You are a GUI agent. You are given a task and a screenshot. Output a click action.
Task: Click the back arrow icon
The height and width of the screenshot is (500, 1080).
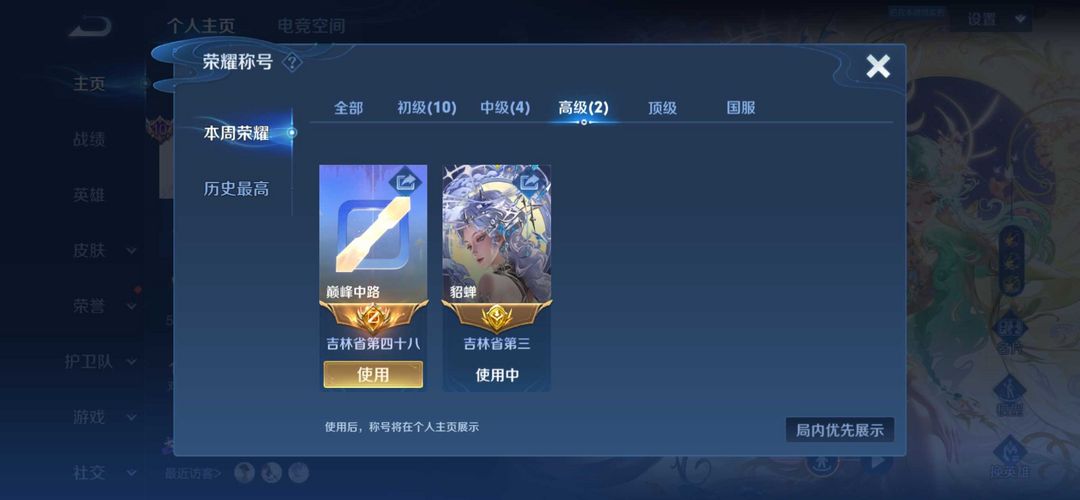click(x=90, y=25)
